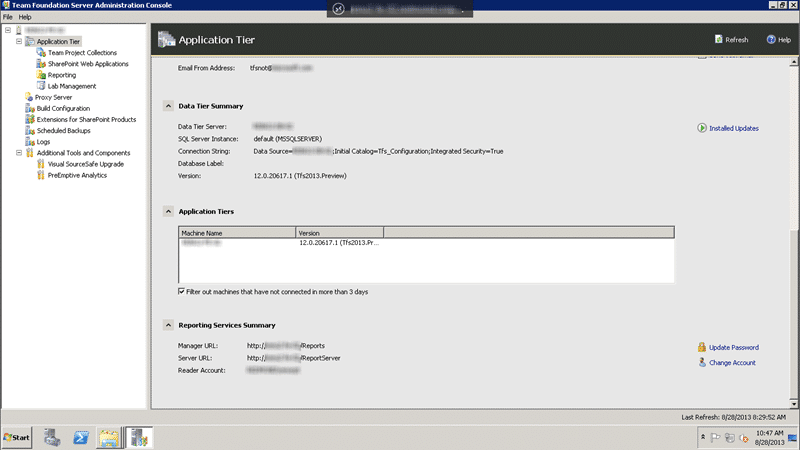The height and width of the screenshot is (450, 800).
Task: Click the Connection String value text
Action: point(378,151)
